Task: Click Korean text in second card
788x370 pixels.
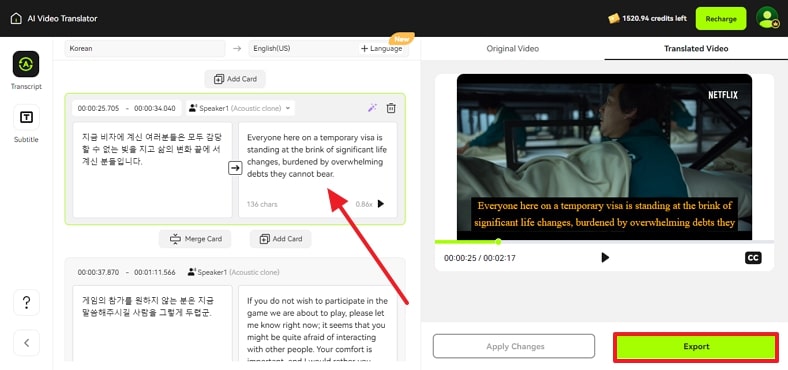Action: tap(152, 323)
